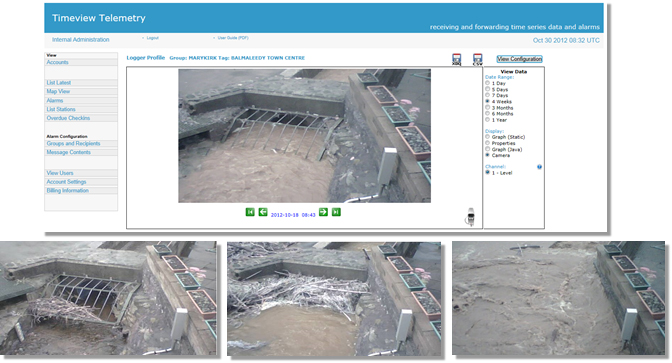Choose Graph (Java) display mode

coord(487,149)
